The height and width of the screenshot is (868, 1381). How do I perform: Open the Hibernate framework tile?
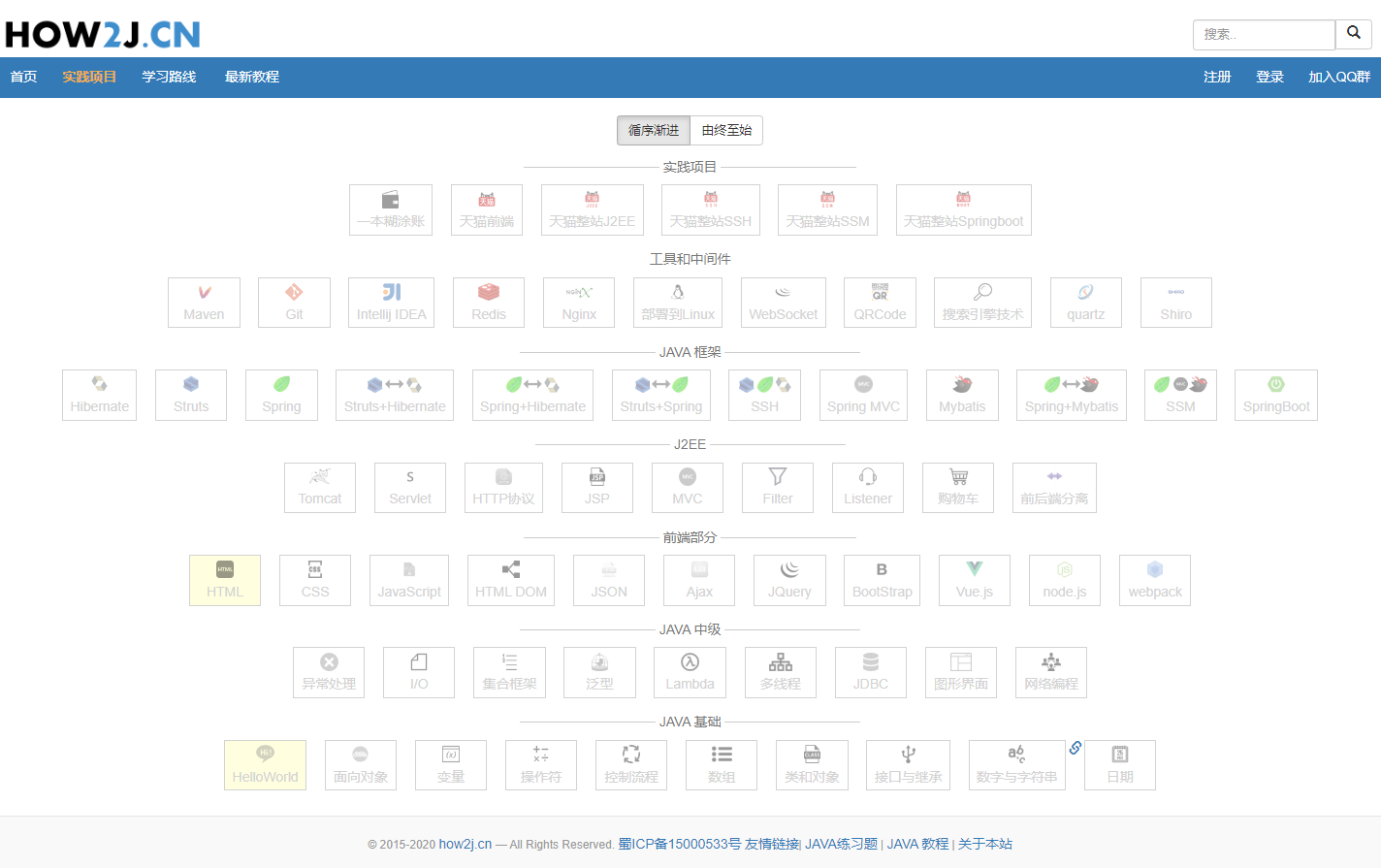pyautogui.click(x=100, y=395)
